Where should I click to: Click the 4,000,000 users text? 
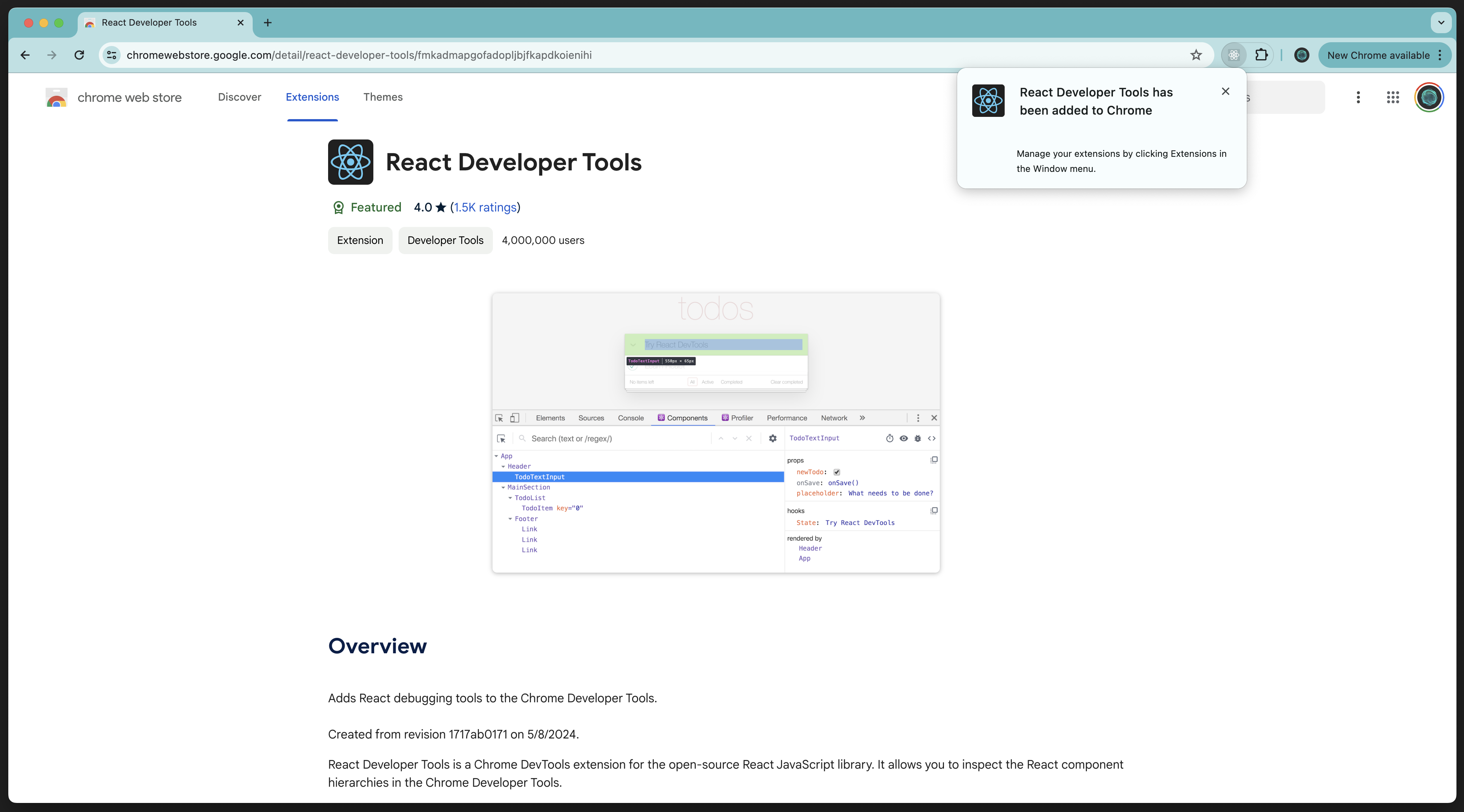click(543, 241)
